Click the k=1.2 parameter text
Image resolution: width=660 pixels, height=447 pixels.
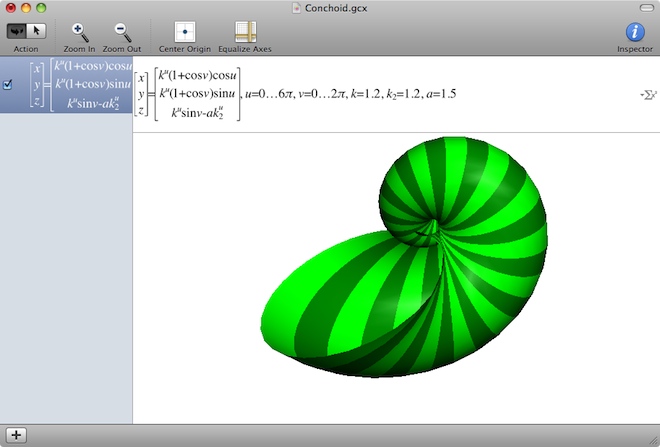[365, 94]
